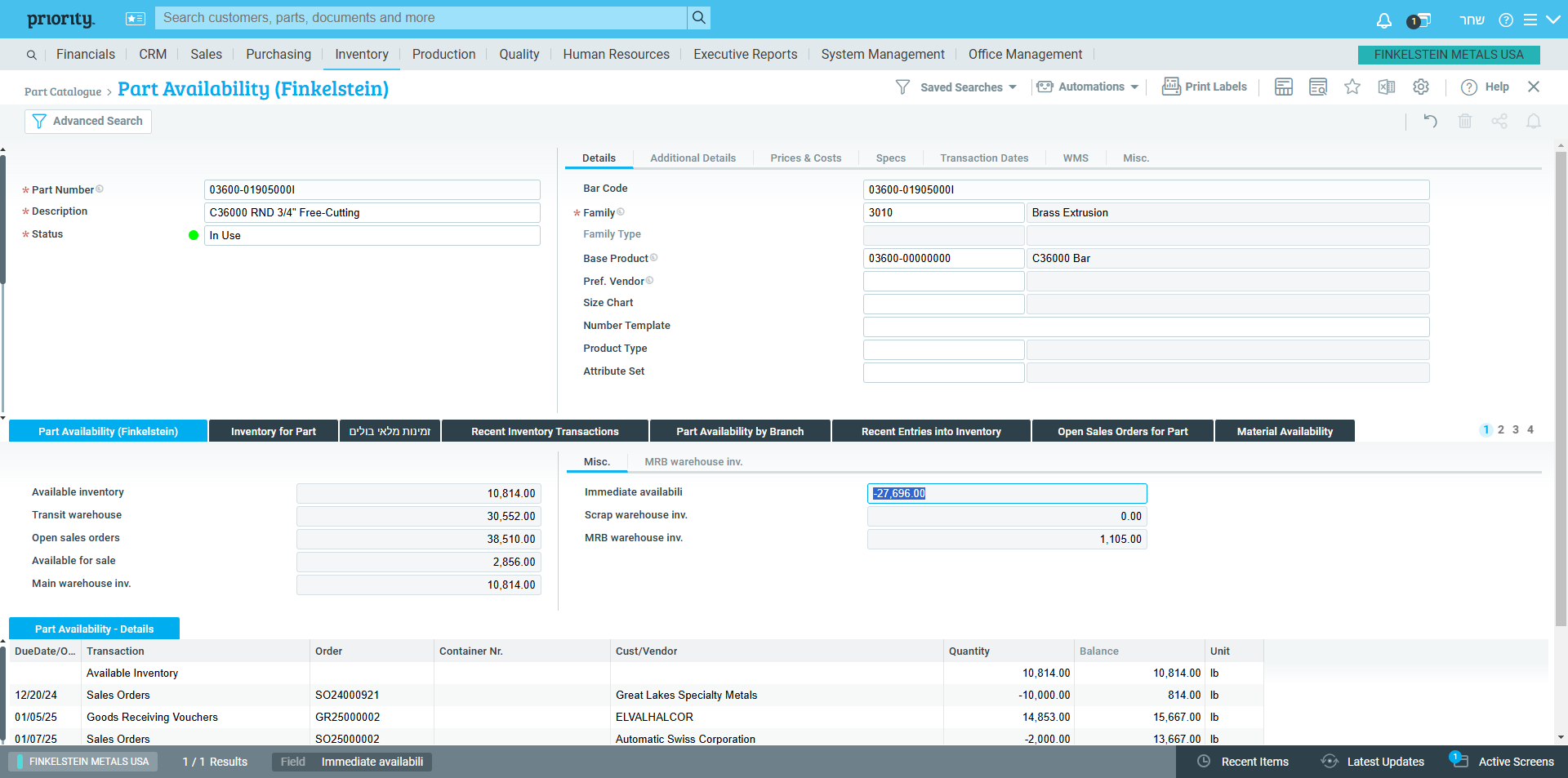Image resolution: width=1568 pixels, height=778 pixels.
Task: Click the trash delete icon
Action: [x=1465, y=121]
